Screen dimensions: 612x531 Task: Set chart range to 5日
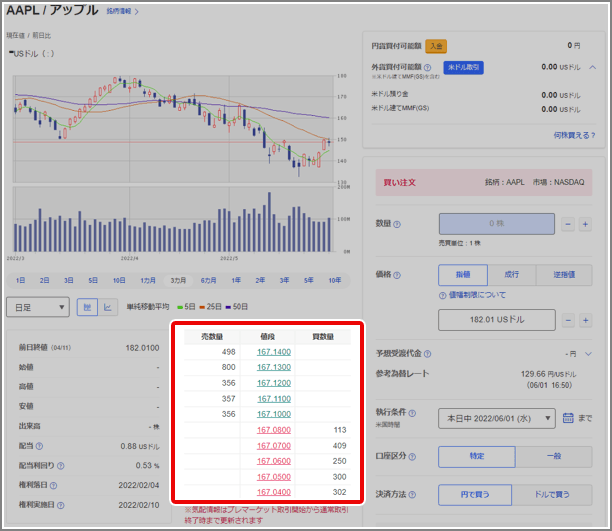click(x=93, y=280)
